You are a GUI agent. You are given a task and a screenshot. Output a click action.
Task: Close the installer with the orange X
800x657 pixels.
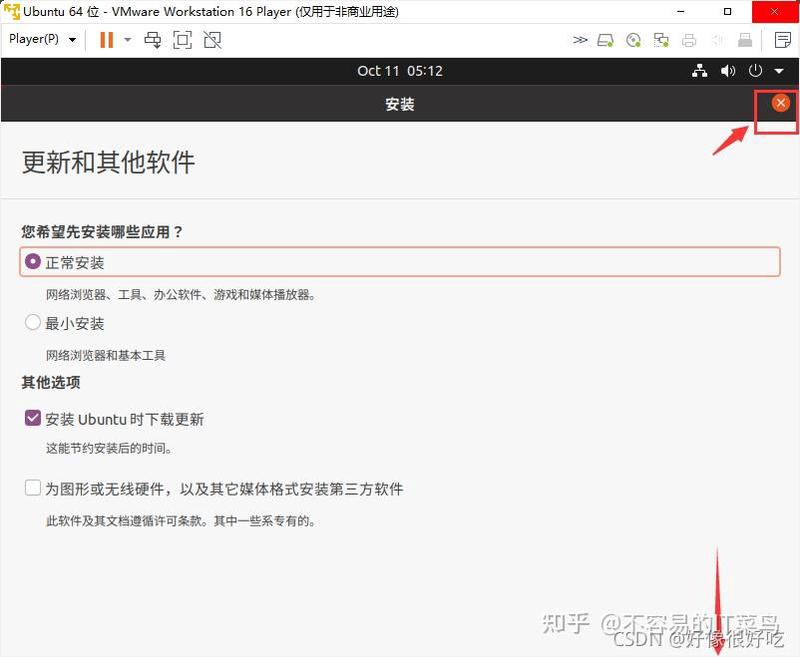(780, 103)
